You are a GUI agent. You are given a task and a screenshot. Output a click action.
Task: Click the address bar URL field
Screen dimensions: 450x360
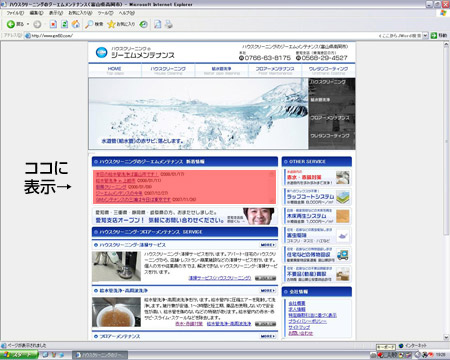(200, 35)
